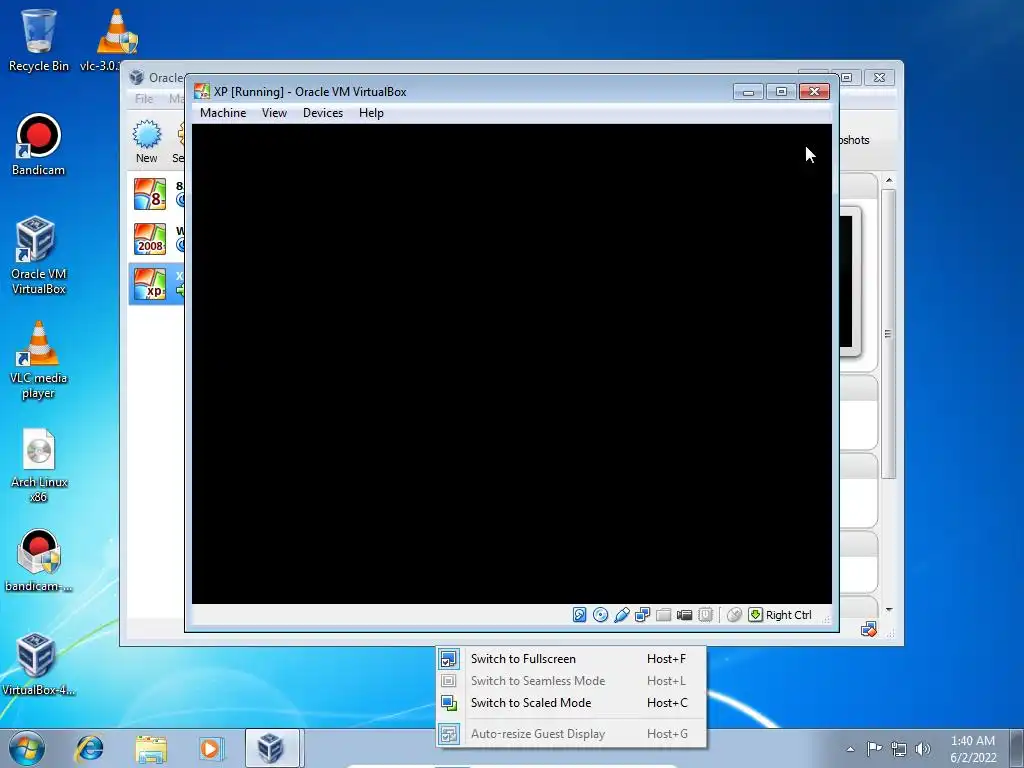Select the Arch Linux x86 disc image icon
Screen dimensions: 1024x768
39,465
